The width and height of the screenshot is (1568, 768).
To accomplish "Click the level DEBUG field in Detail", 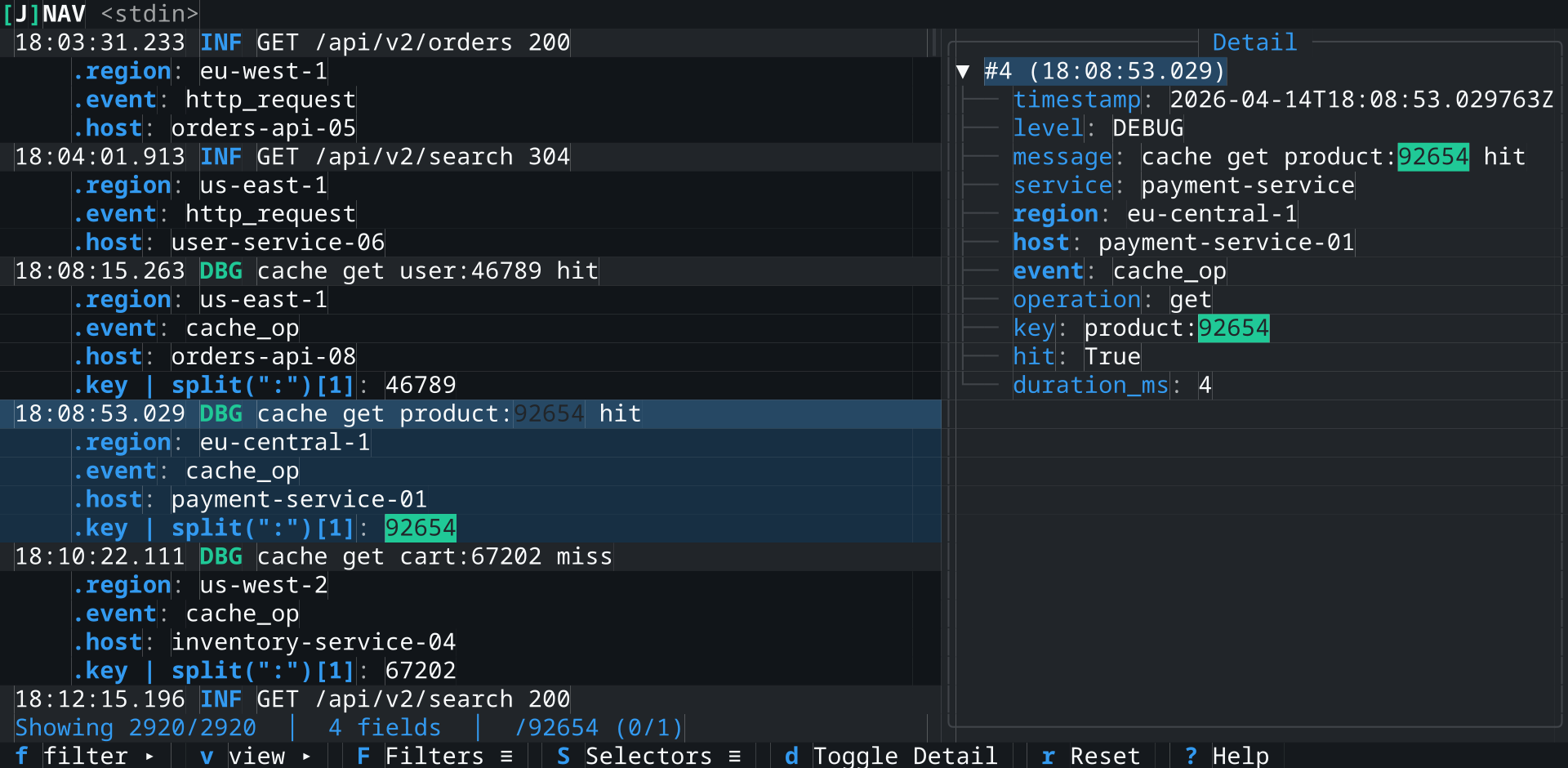I will 1098,128.
